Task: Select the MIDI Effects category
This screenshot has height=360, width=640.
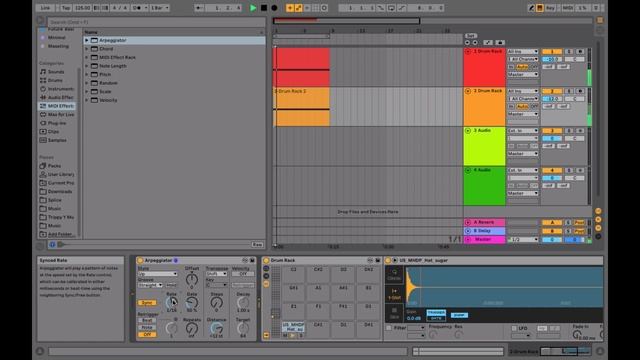Action: point(57,106)
